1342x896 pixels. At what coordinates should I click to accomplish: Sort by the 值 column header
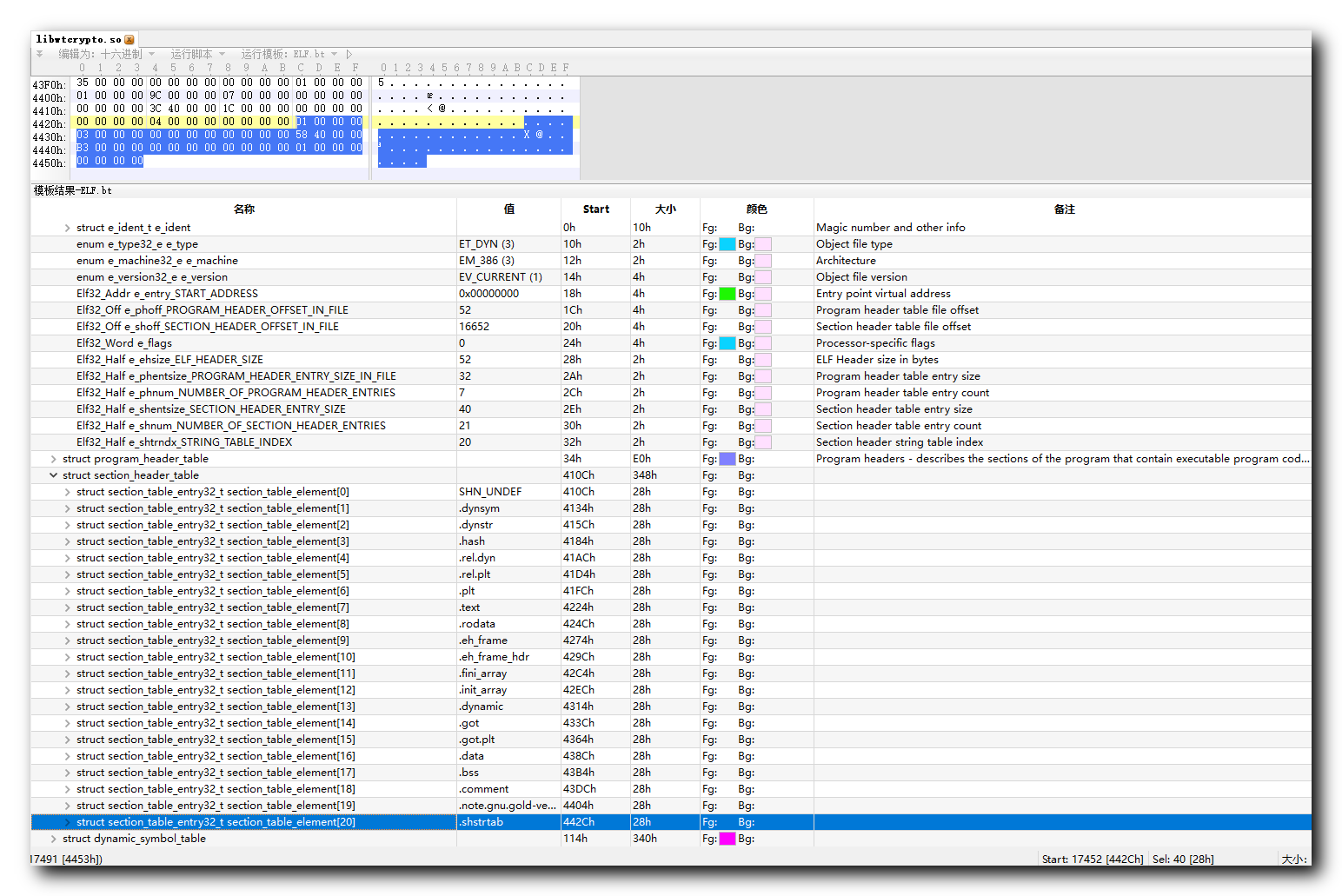pos(509,209)
